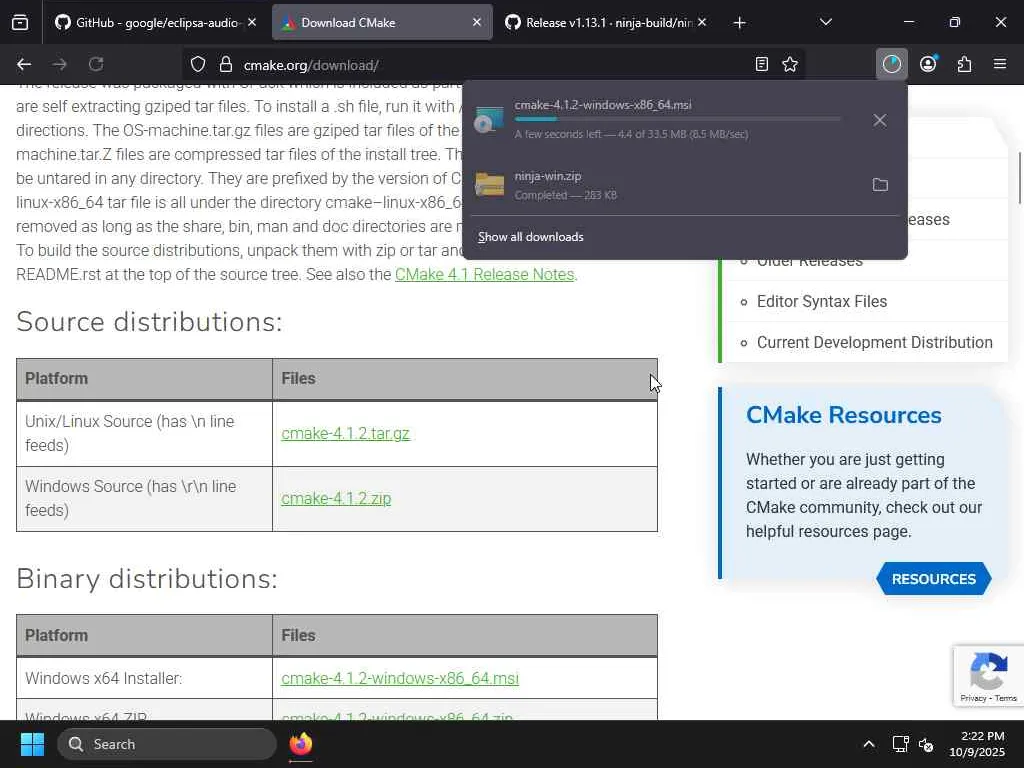1024x768 pixels.
Task: View site security padlock info
Action: (226, 64)
